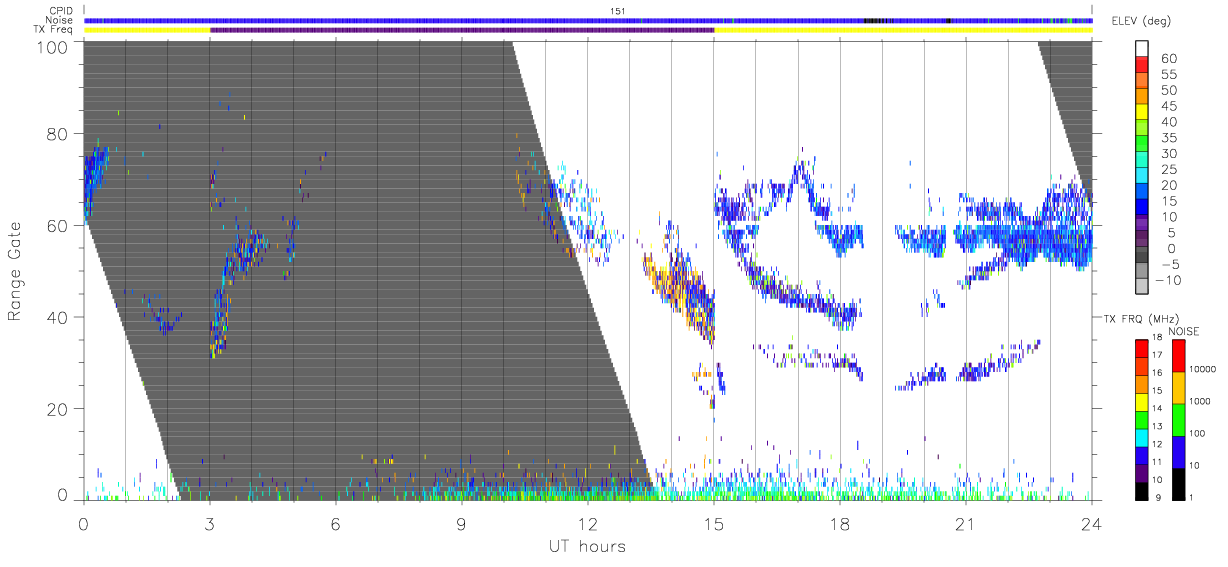Pick the yellow TX FRQ segment between 14 and 15

1141,401
